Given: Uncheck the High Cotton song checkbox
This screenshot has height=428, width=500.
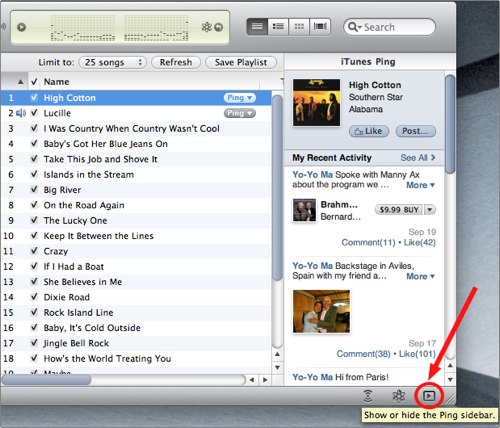Looking at the screenshot, I should pyautogui.click(x=34, y=97).
